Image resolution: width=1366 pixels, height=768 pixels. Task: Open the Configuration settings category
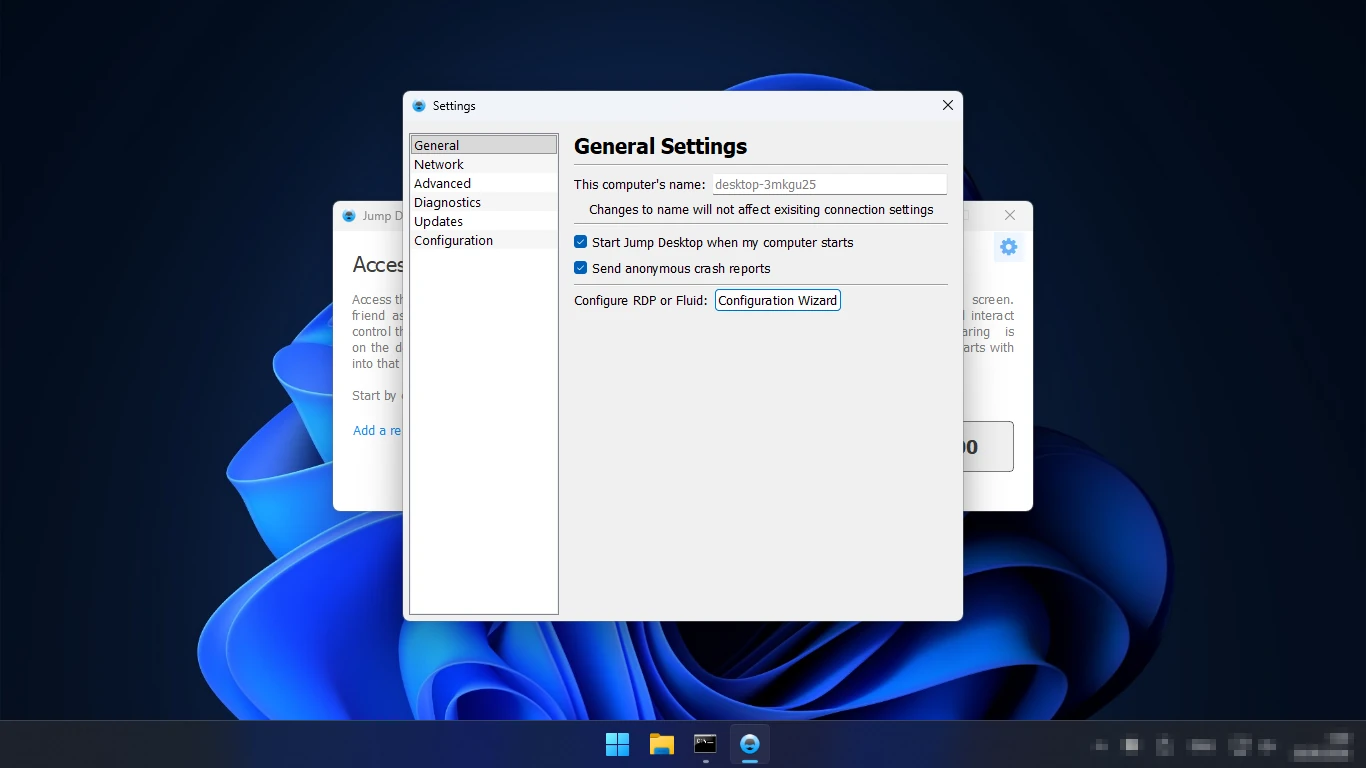[484, 240]
